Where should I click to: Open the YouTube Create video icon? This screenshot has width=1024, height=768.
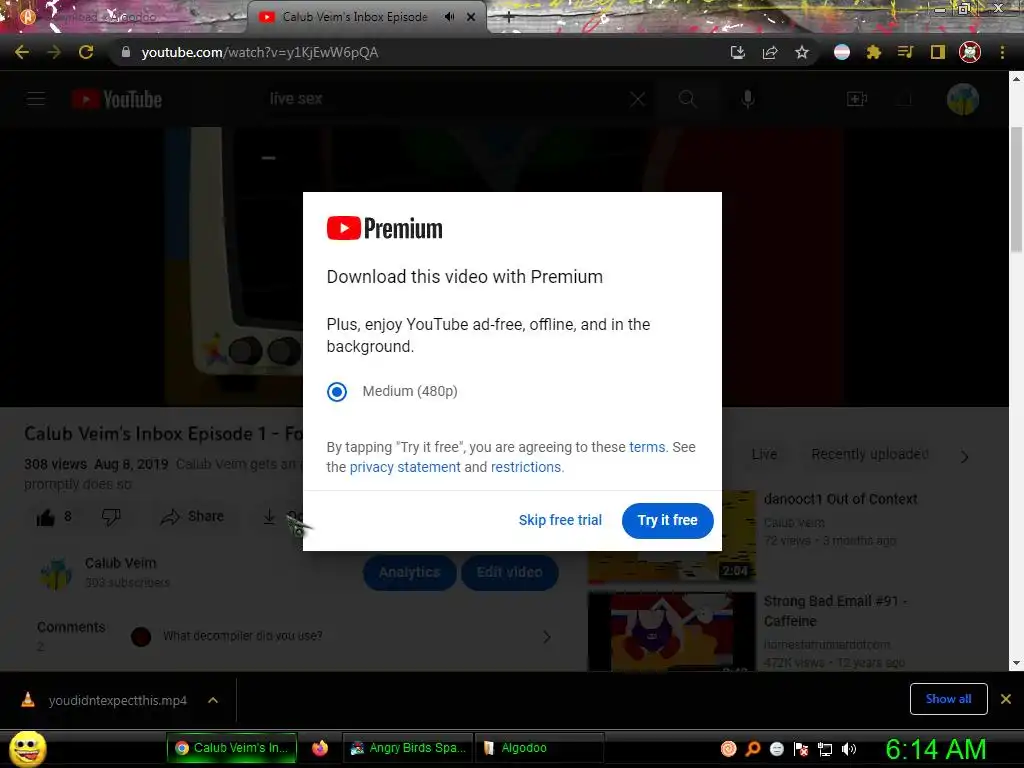[x=856, y=99]
